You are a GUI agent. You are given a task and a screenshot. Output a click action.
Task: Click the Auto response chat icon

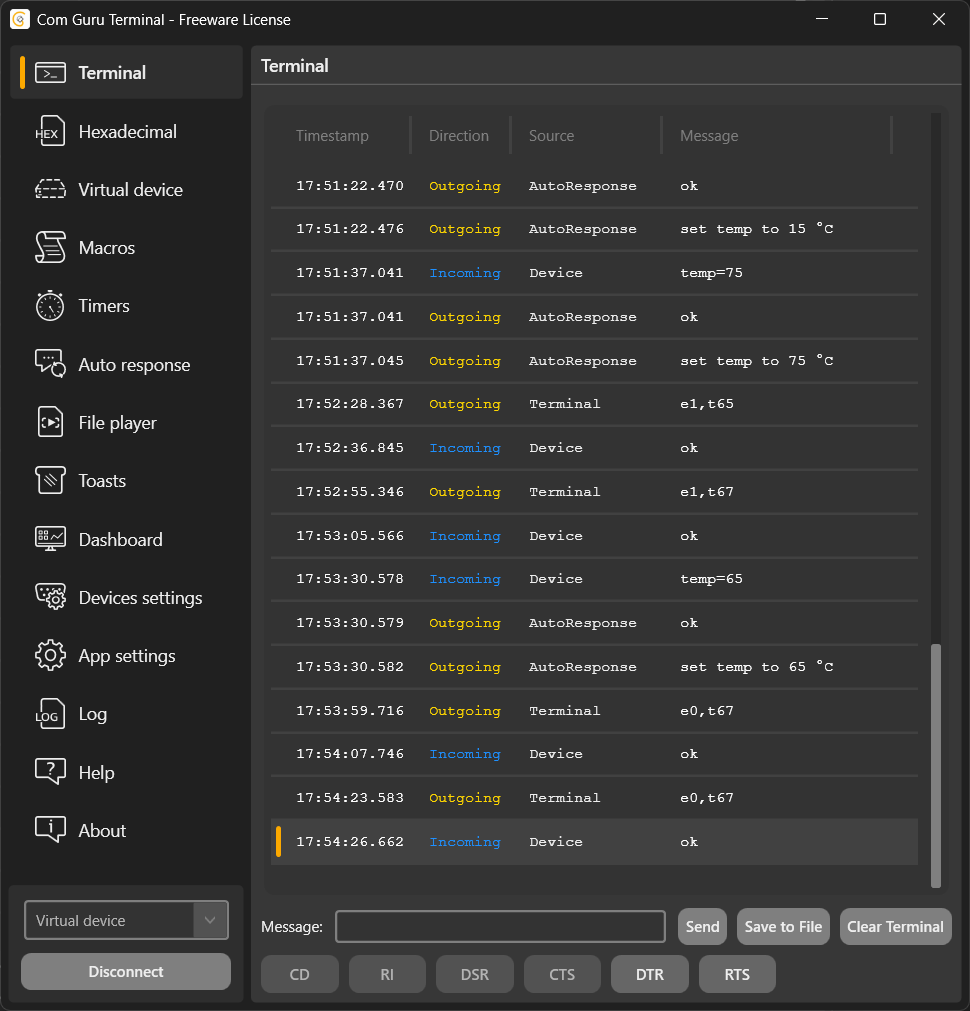point(49,364)
